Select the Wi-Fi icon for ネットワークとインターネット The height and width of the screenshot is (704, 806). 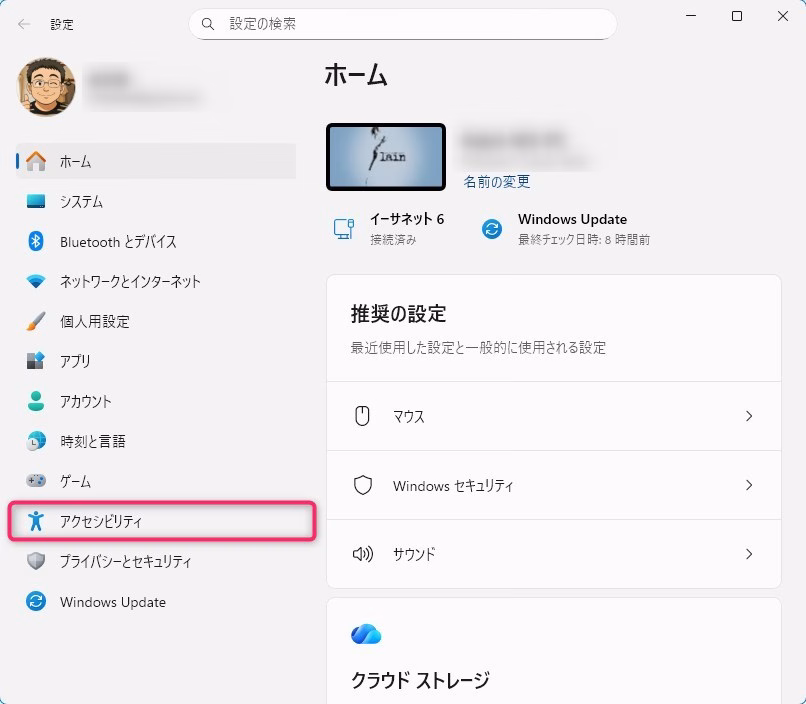pyautogui.click(x=36, y=282)
